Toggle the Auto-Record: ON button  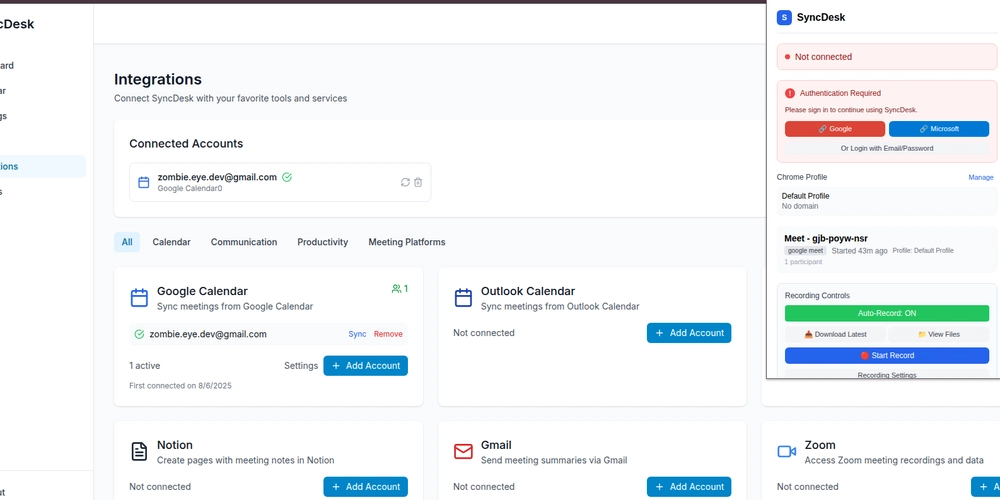tap(886, 313)
